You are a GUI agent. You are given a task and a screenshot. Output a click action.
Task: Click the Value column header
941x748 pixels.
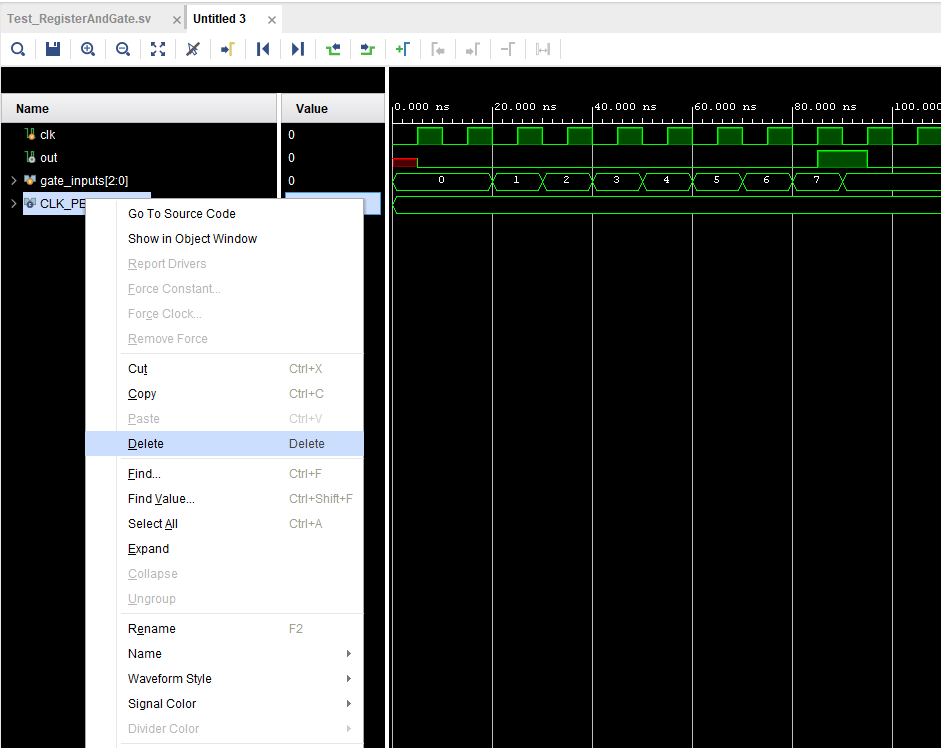pos(333,109)
